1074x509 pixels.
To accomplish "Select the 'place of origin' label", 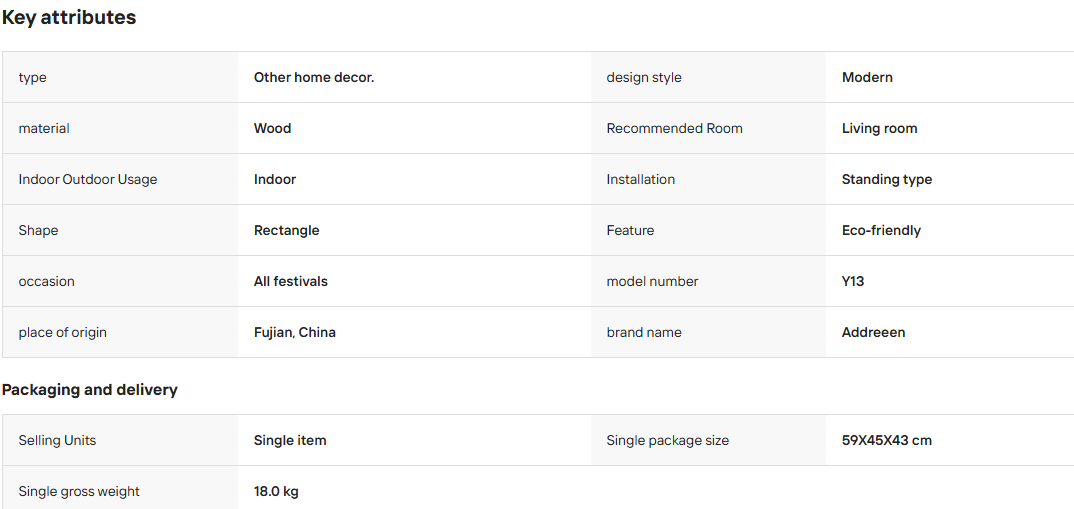I will click(62, 332).
